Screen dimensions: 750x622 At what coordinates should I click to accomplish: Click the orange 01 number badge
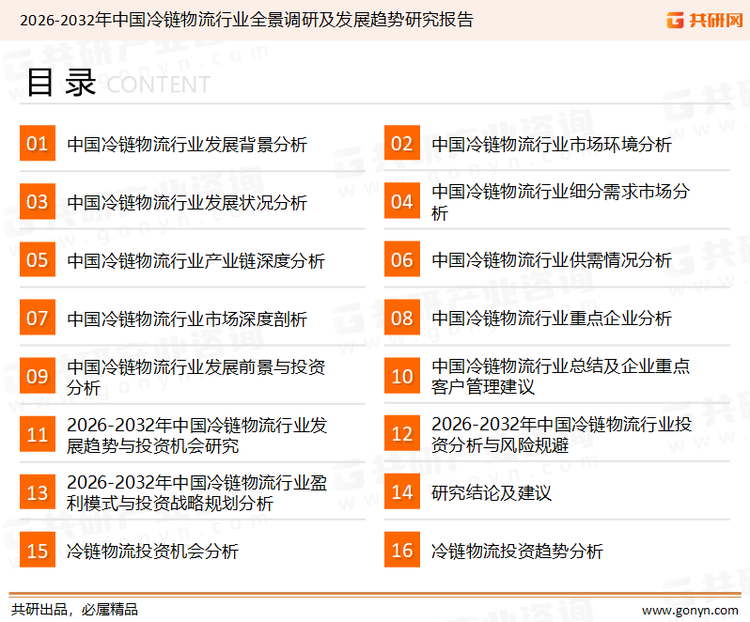(37, 143)
